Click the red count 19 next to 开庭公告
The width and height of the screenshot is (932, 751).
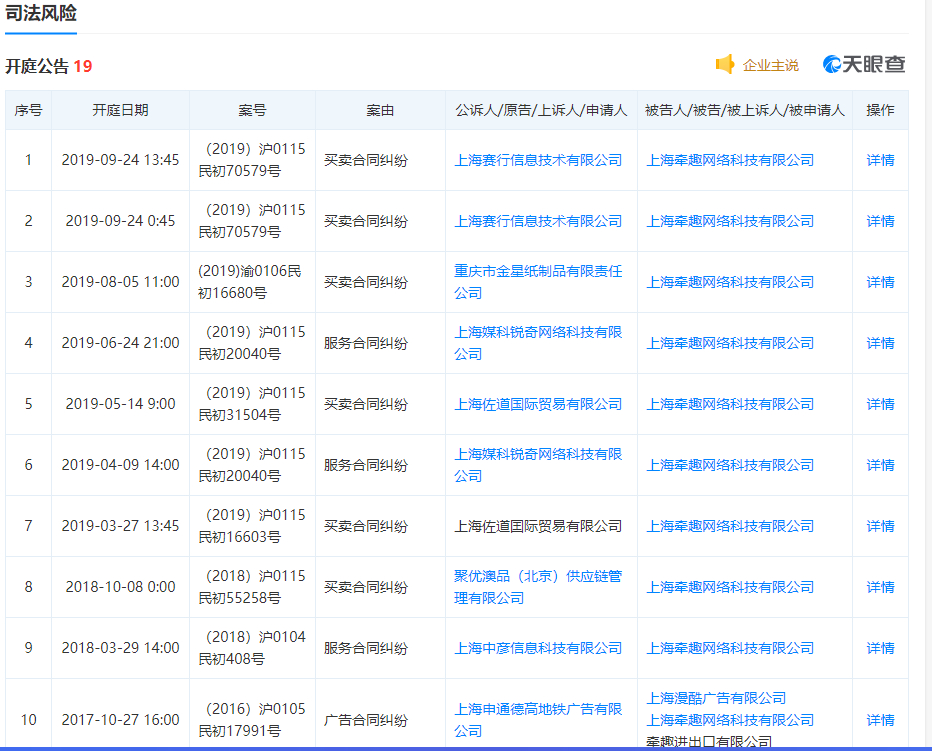point(83,66)
